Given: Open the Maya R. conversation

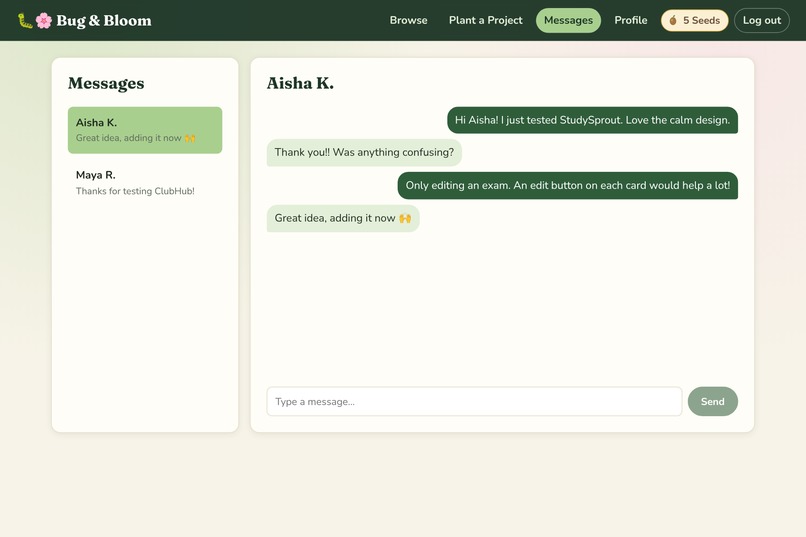Looking at the screenshot, I should (145, 183).
